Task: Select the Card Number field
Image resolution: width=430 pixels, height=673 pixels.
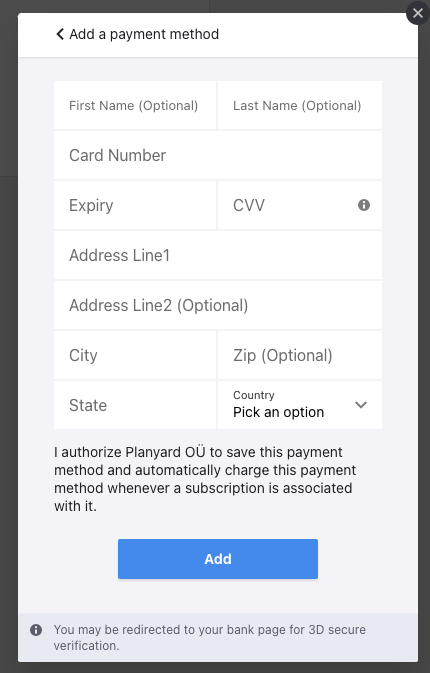Action: (x=218, y=155)
